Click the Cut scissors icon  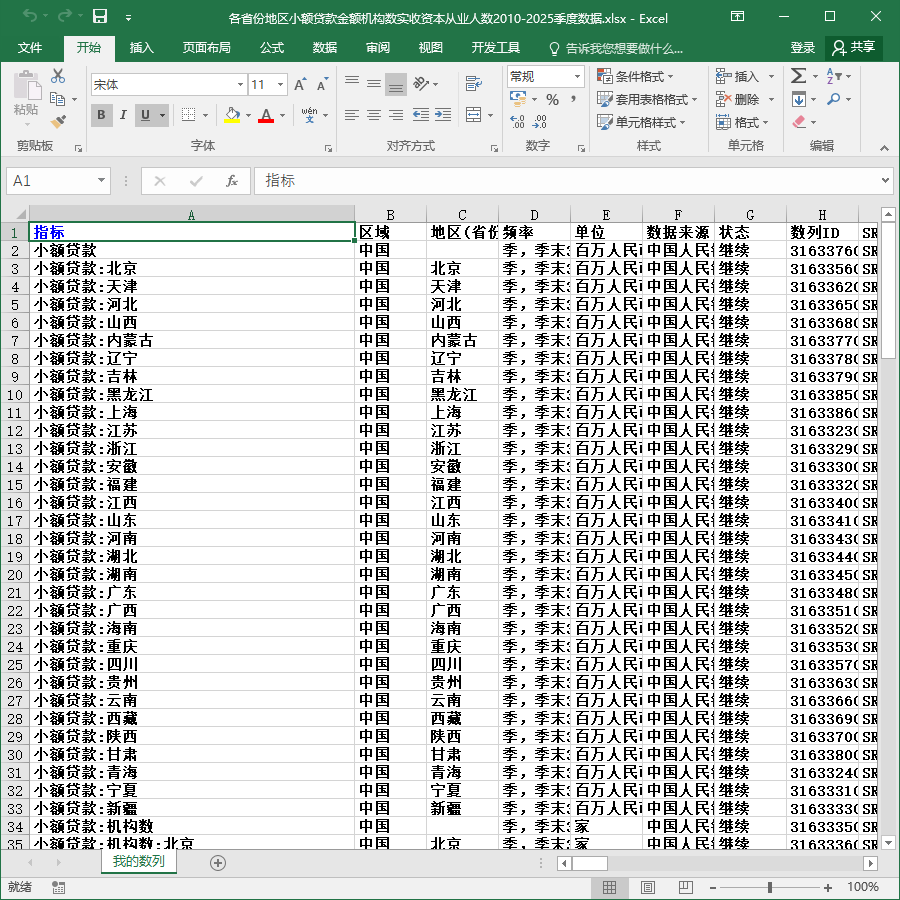click(x=58, y=76)
